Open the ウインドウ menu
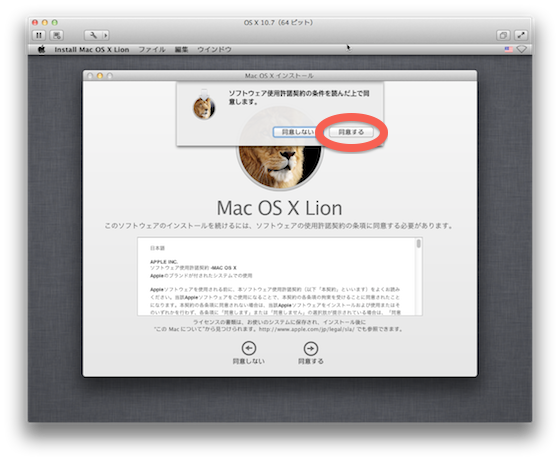The height and width of the screenshot is (461, 560). (x=214, y=50)
